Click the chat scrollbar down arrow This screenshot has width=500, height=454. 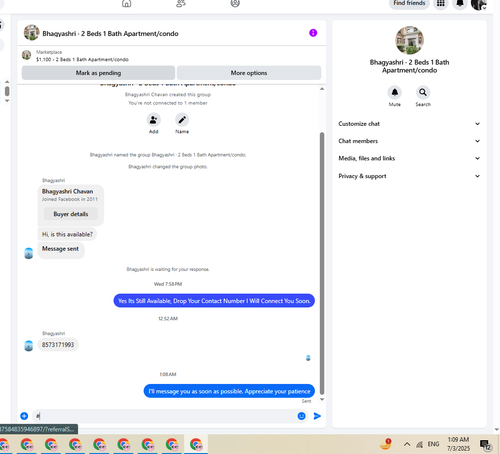322,399
